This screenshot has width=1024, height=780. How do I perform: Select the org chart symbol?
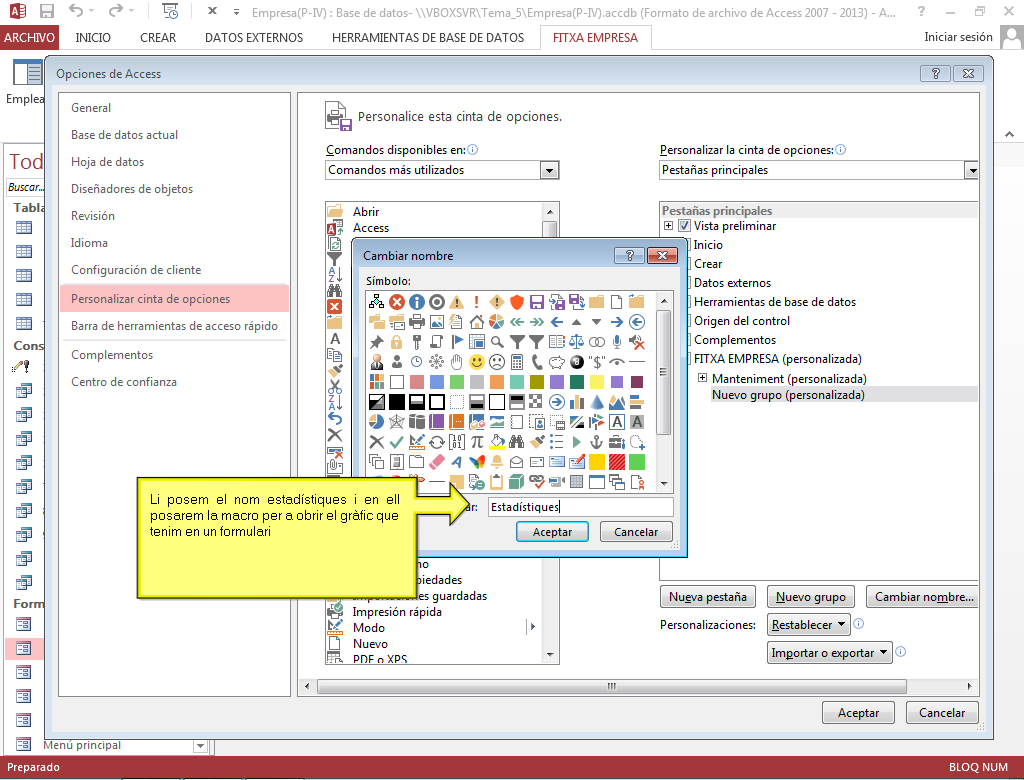(x=377, y=302)
